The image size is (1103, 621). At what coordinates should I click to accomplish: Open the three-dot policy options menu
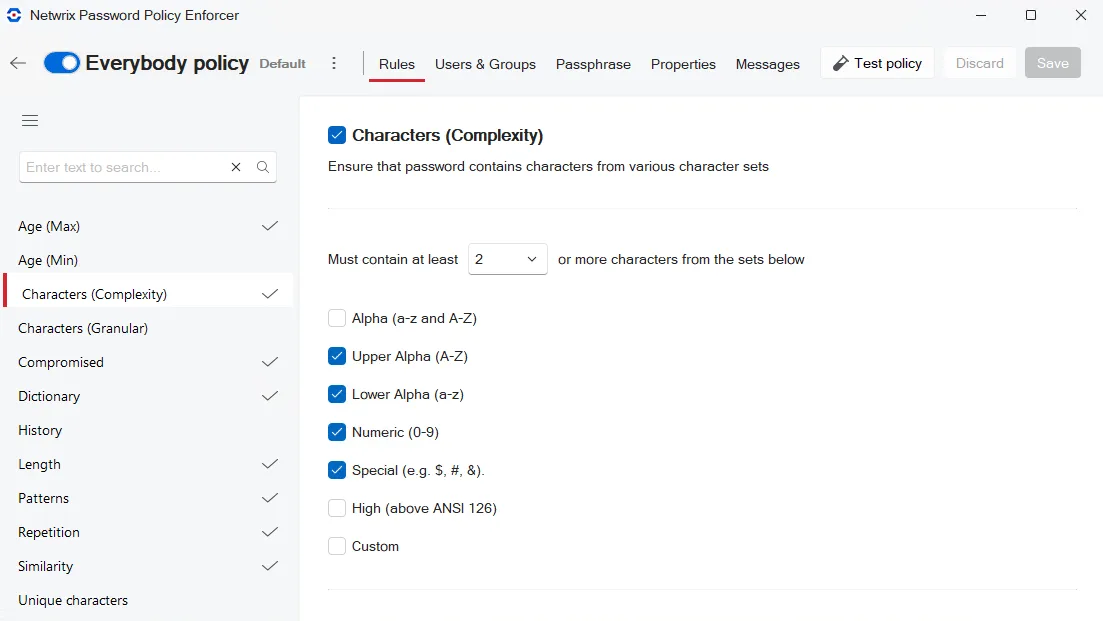pyautogui.click(x=334, y=63)
